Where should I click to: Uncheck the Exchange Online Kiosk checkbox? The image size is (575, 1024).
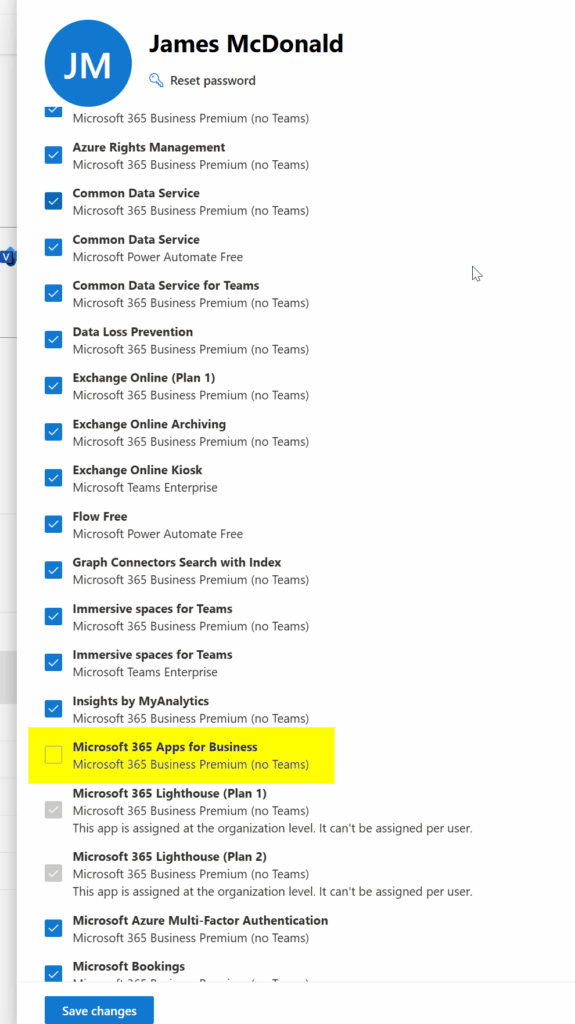54,478
